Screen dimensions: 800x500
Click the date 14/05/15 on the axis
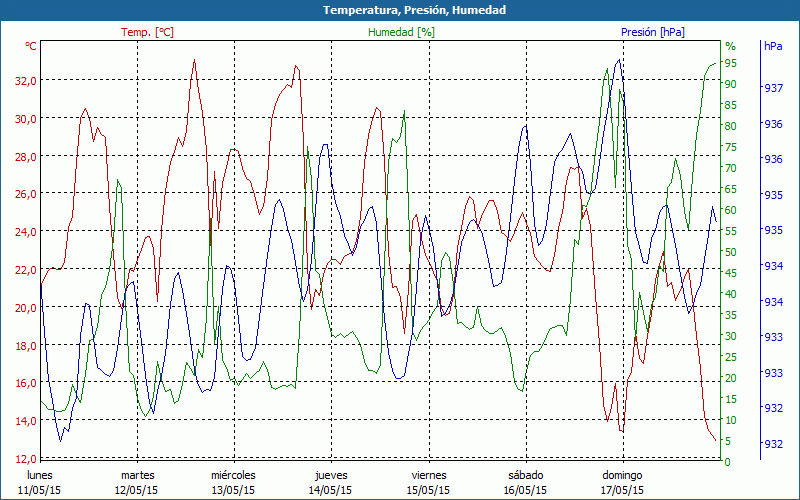click(331, 490)
